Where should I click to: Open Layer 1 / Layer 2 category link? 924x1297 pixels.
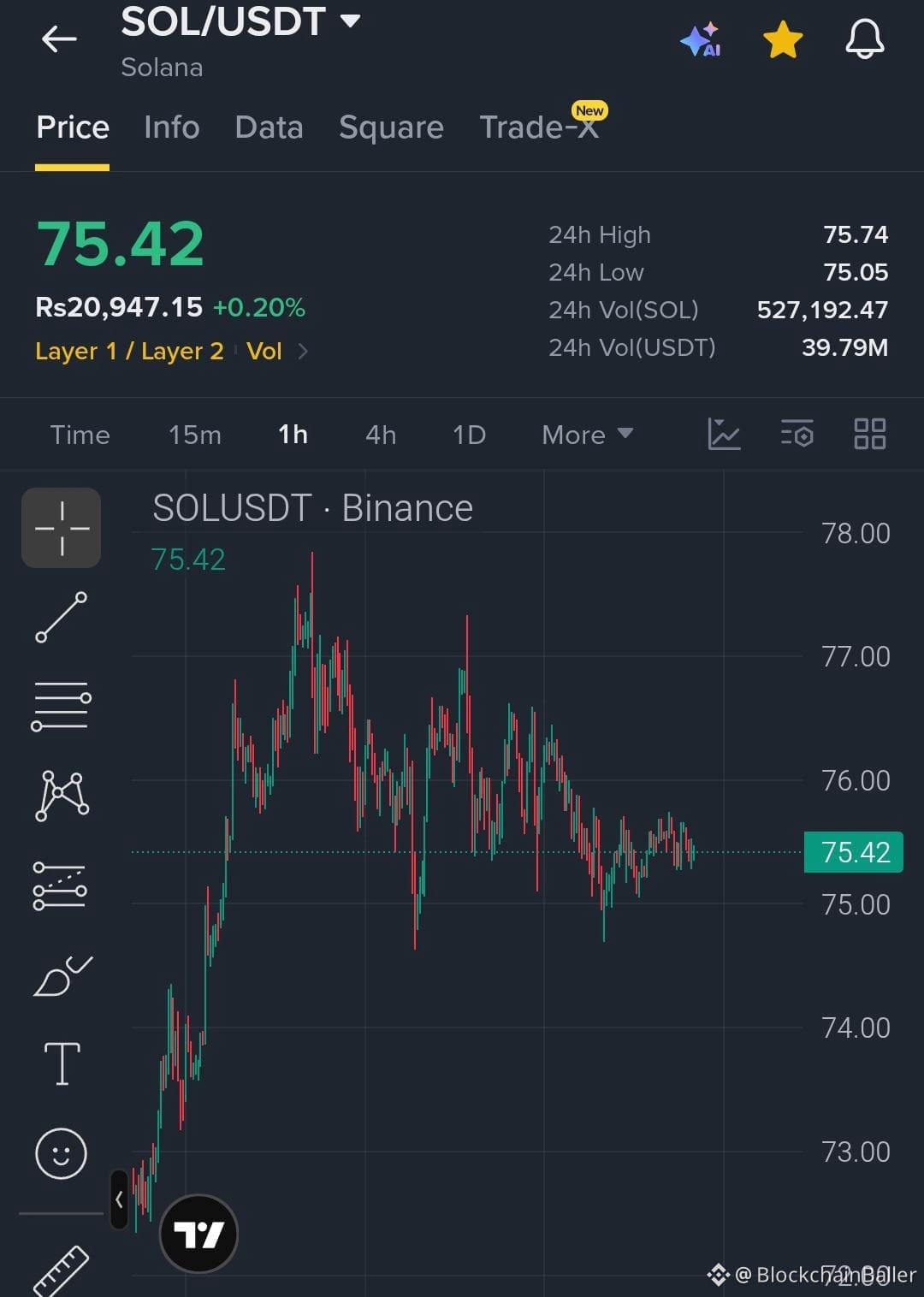[129, 351]
